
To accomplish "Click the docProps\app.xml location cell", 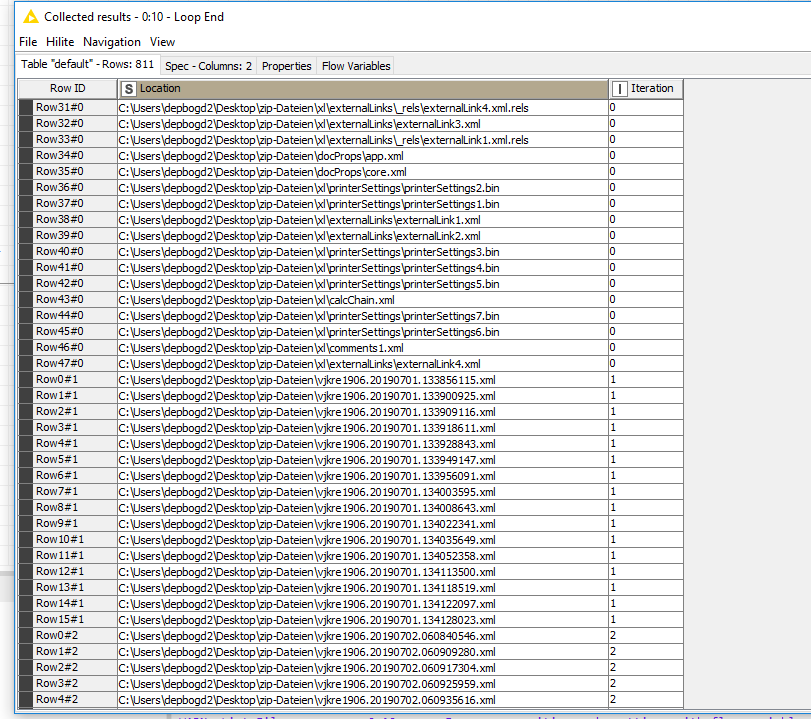I will coord(363,156).
